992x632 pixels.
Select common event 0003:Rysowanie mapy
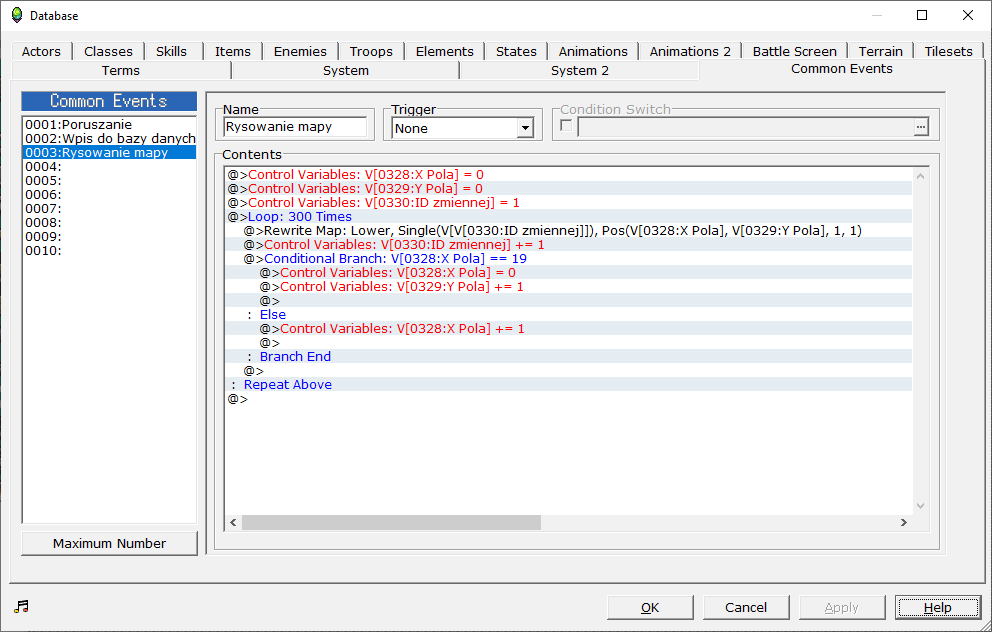click(x=109, y=152)
